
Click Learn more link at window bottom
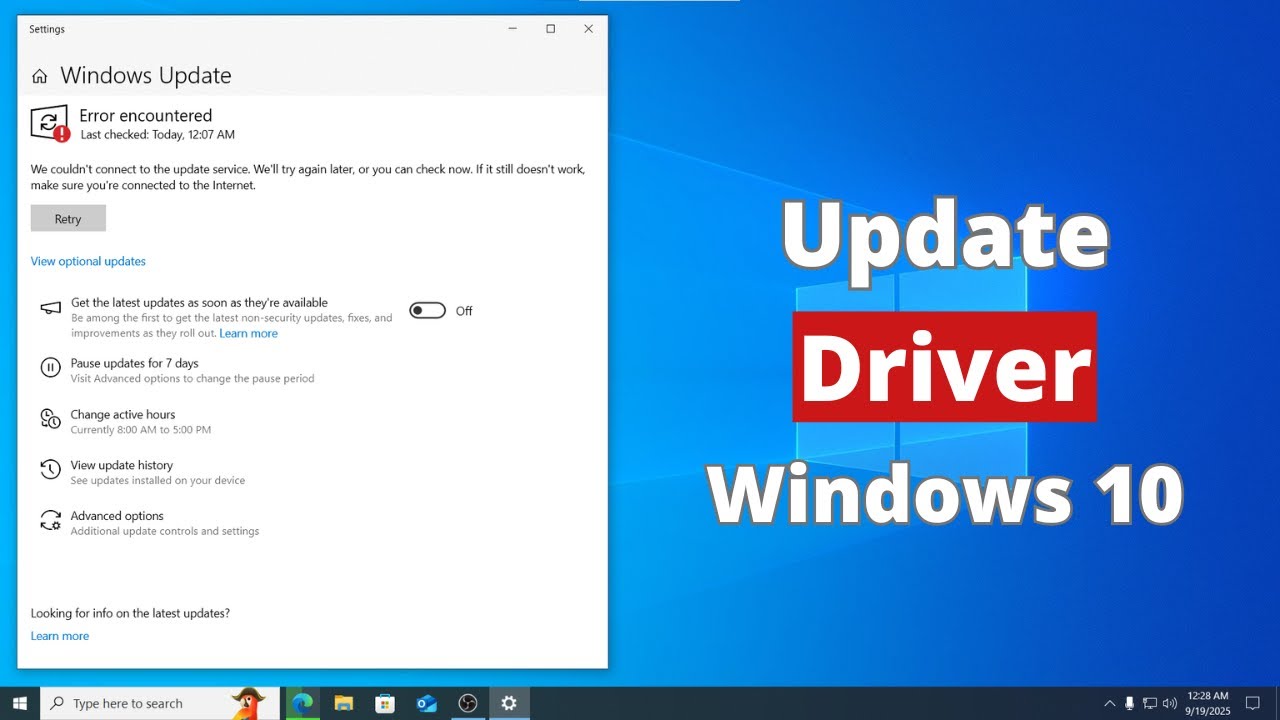tap(60, 636)
